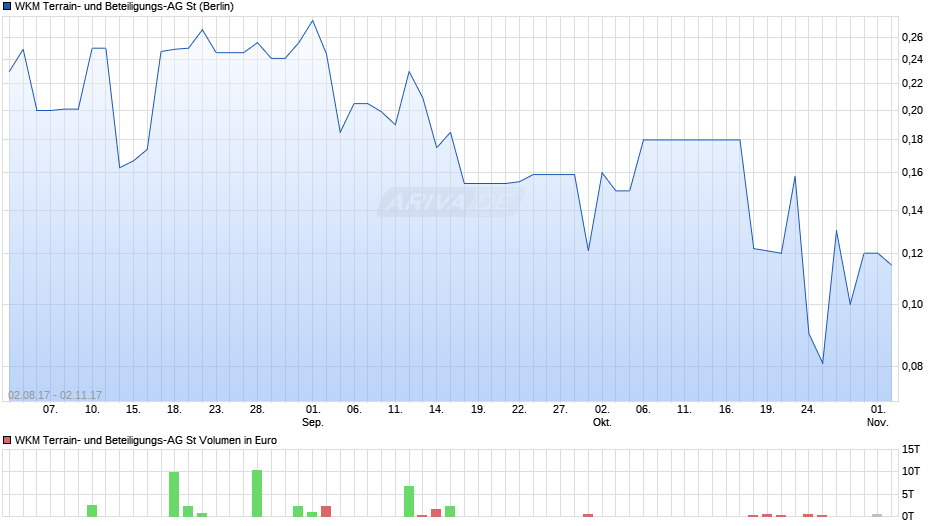This screenshot has width=940, height=526.
Task: Click the 0,12 price axis label
Action: [912, 254]
